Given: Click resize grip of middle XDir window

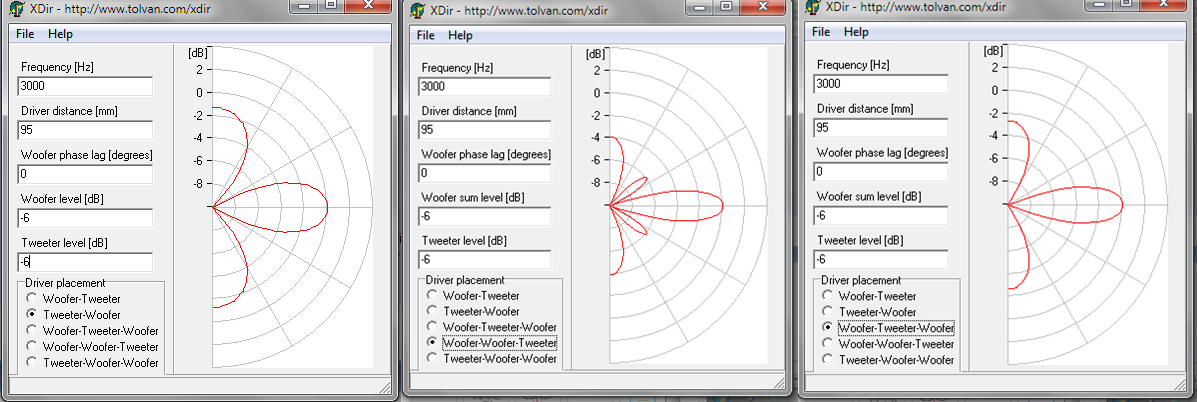Looking at the screenshot, I should 779,381.
